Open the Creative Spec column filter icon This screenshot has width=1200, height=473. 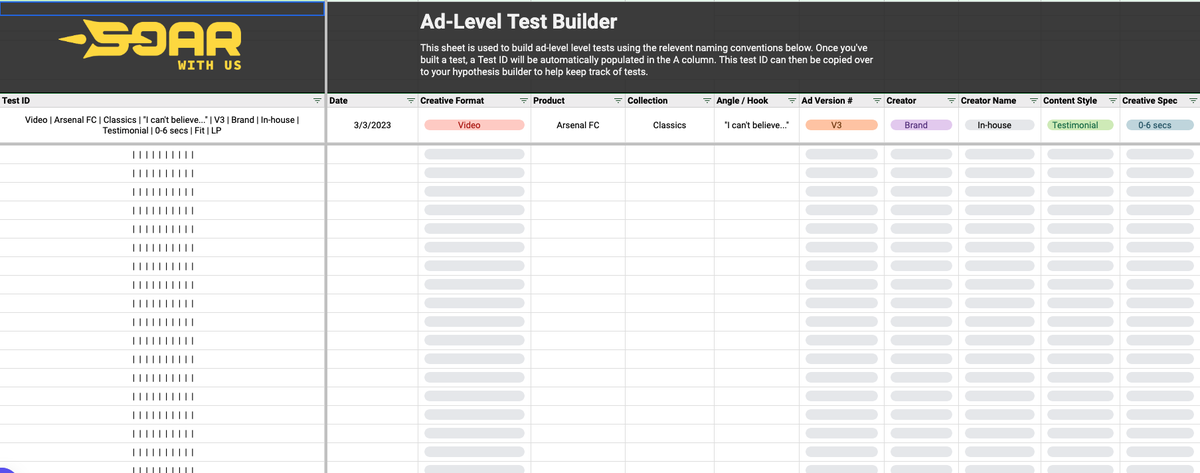(x=1192, y=101)
